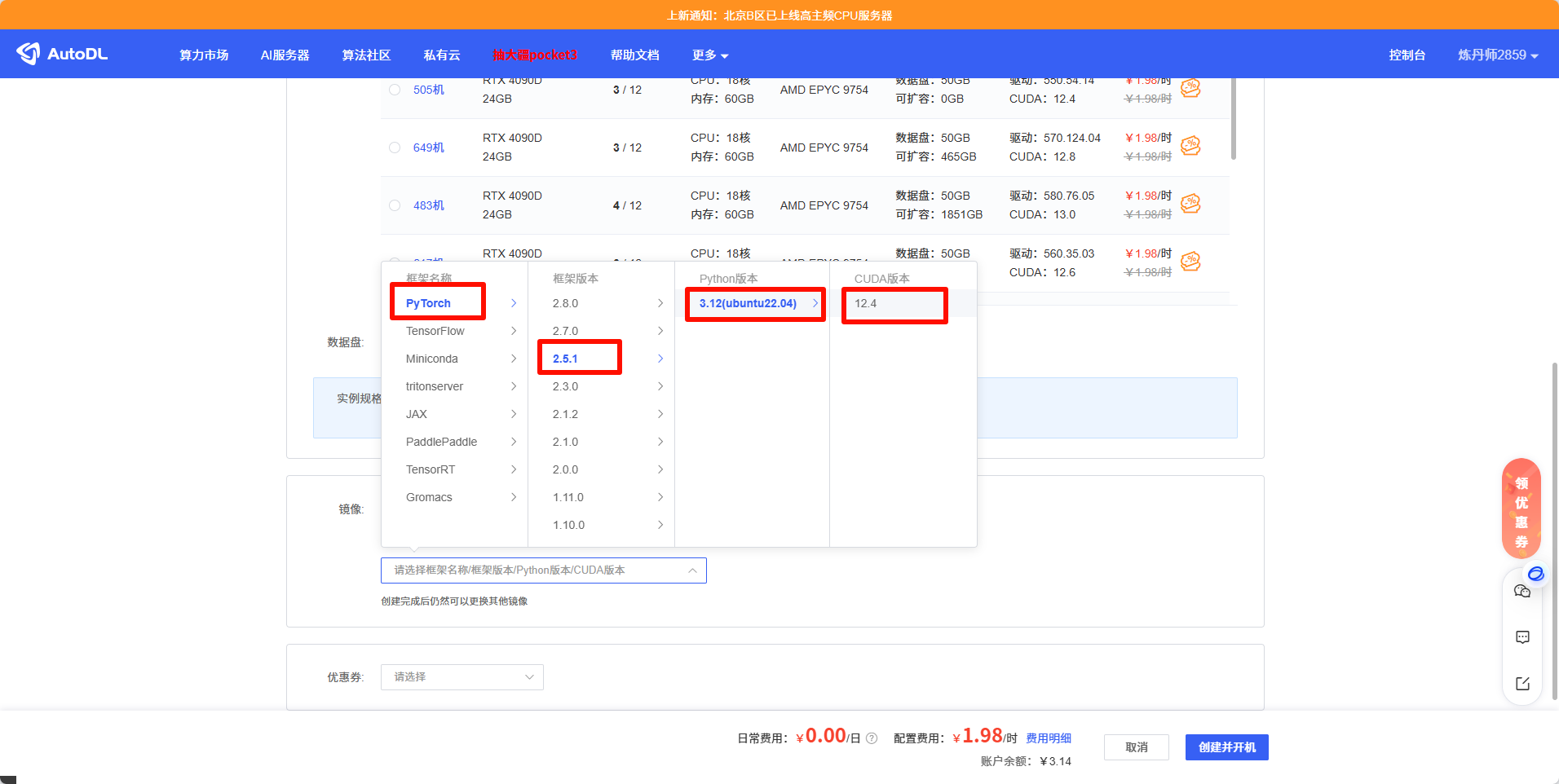Click the help icon beside 日常费用
This screenshot has height=784, width=1559.
point(872,738)
